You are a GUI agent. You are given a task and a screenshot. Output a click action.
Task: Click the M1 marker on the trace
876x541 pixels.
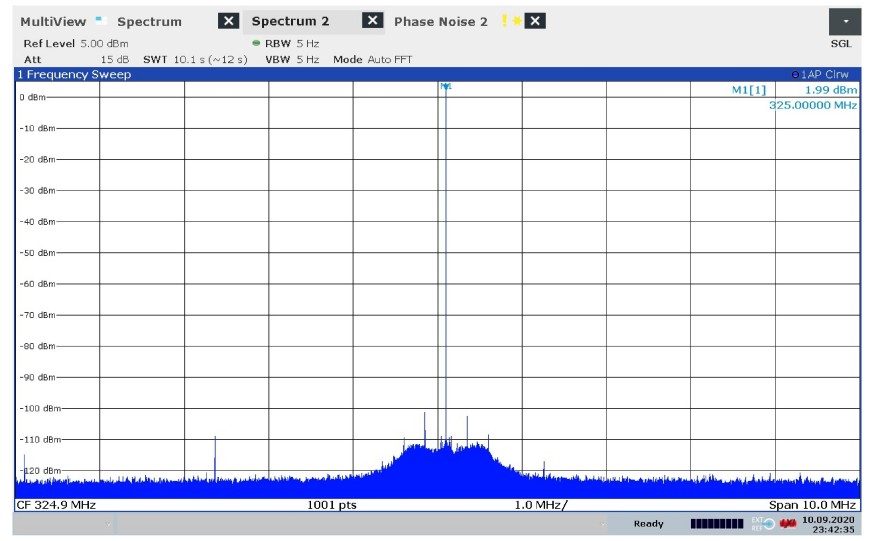tap(446, 87)
